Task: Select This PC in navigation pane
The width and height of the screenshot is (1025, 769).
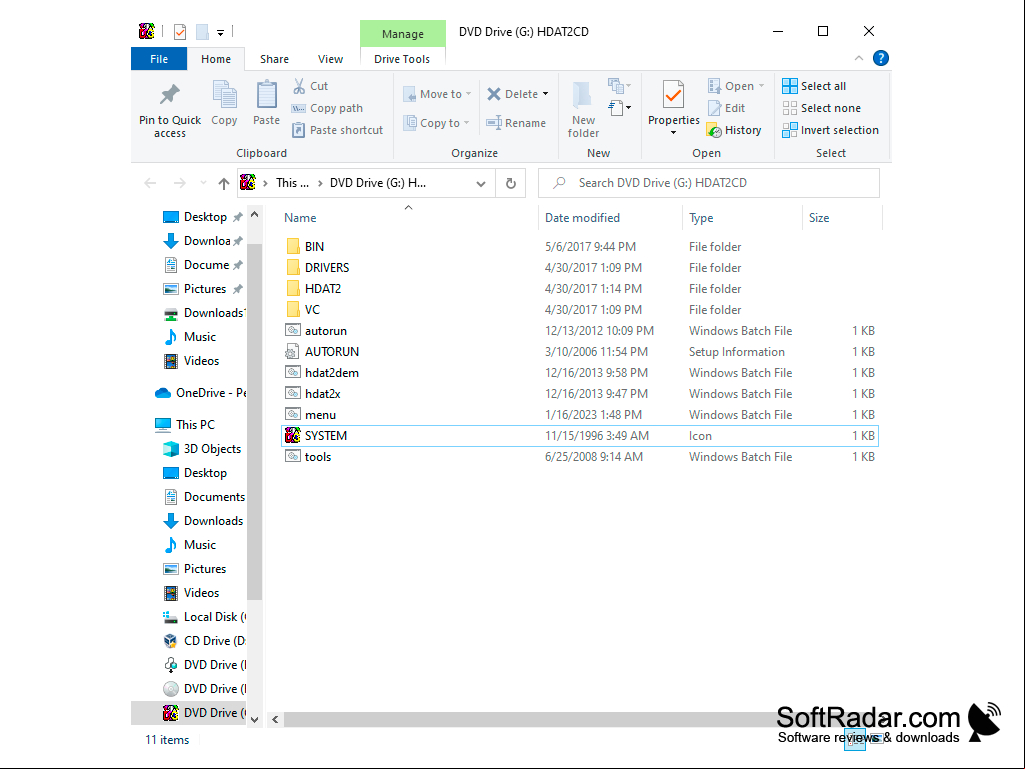Action: pyautogui.click(x=195, y=424)
